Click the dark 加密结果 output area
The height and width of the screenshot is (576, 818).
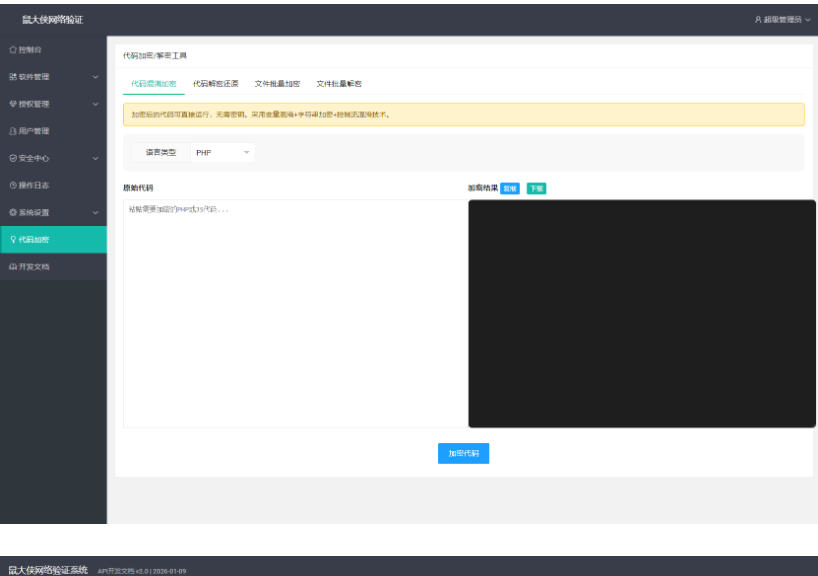641,313
